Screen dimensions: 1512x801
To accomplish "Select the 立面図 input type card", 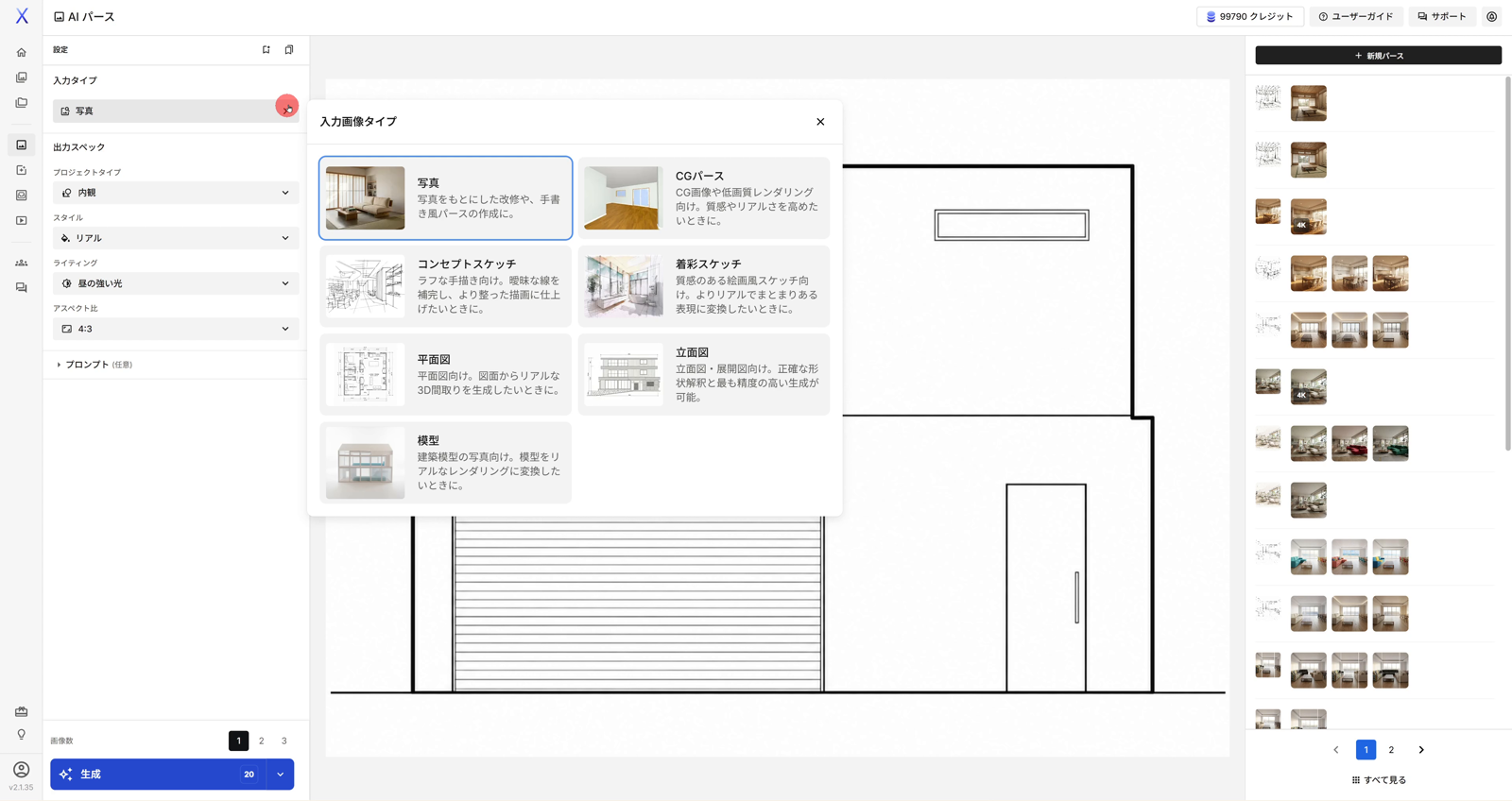I will tap(704, 374).
